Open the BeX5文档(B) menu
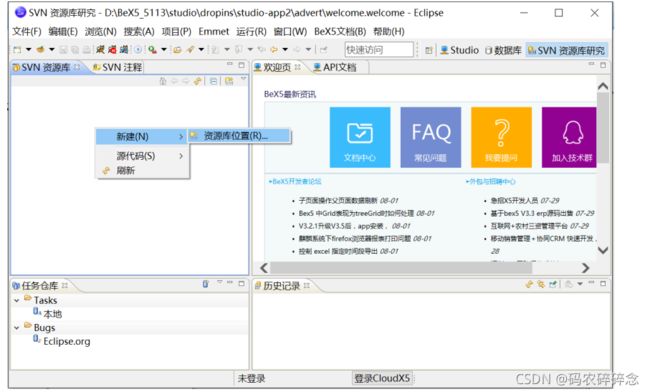Image resolution: width=650 pixels, height=392 pixels. pyautogui.click(x=340, y=31)
